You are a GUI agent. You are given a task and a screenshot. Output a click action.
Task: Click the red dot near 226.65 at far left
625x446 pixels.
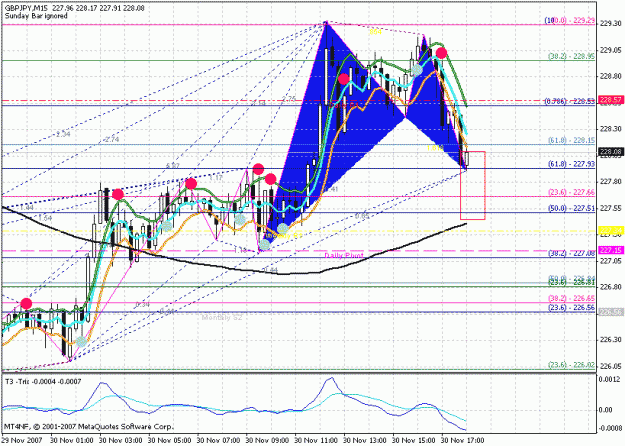pos(26,304)
